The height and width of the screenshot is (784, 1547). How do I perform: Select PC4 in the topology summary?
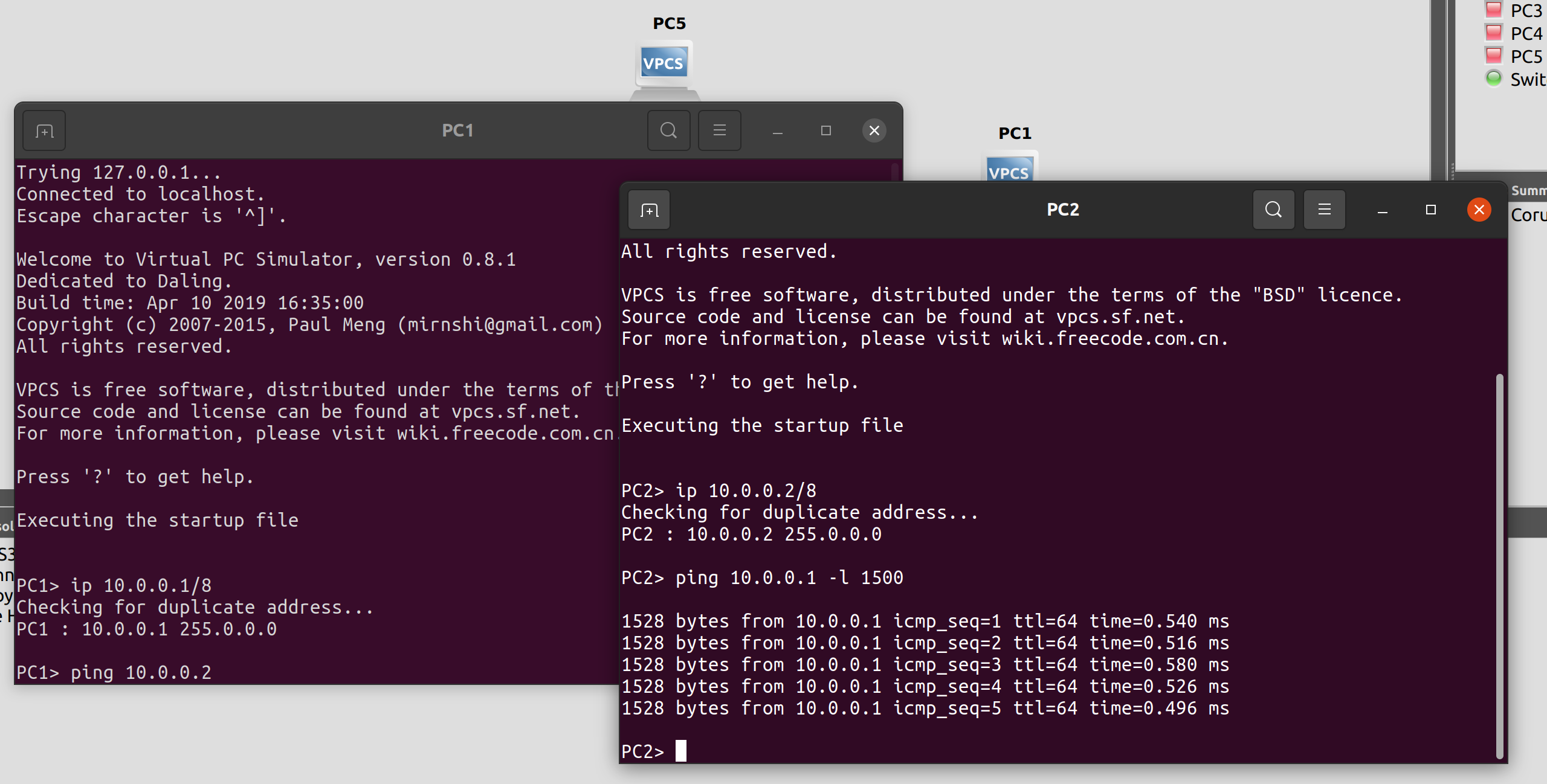point(1526,33)
